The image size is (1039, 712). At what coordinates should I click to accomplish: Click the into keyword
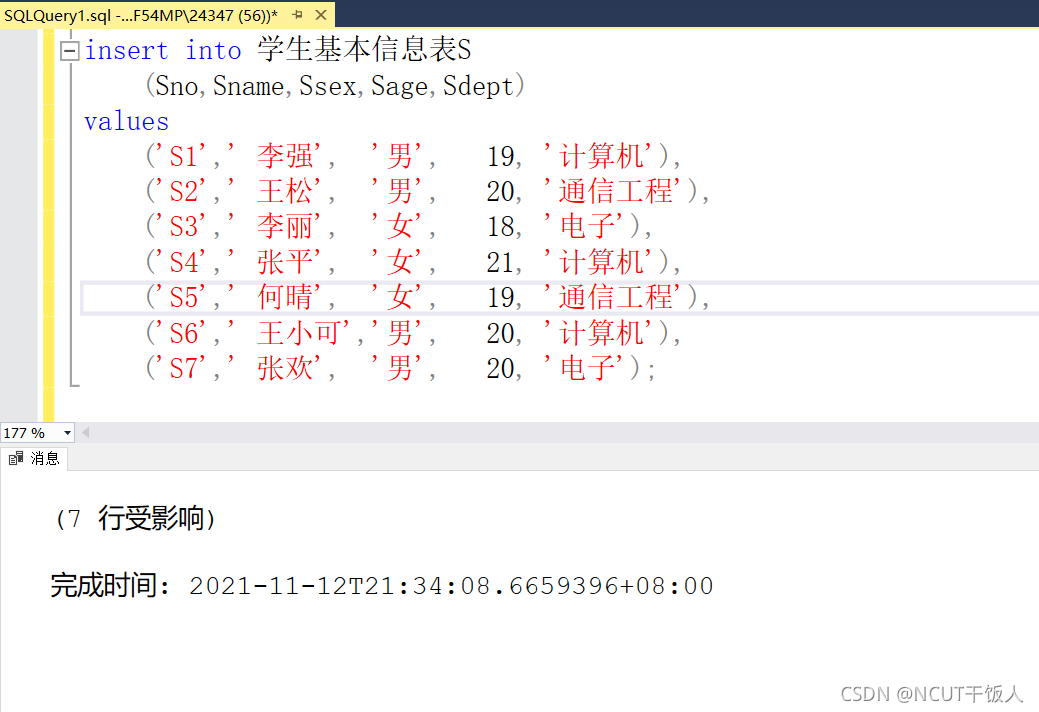[213, 50]
